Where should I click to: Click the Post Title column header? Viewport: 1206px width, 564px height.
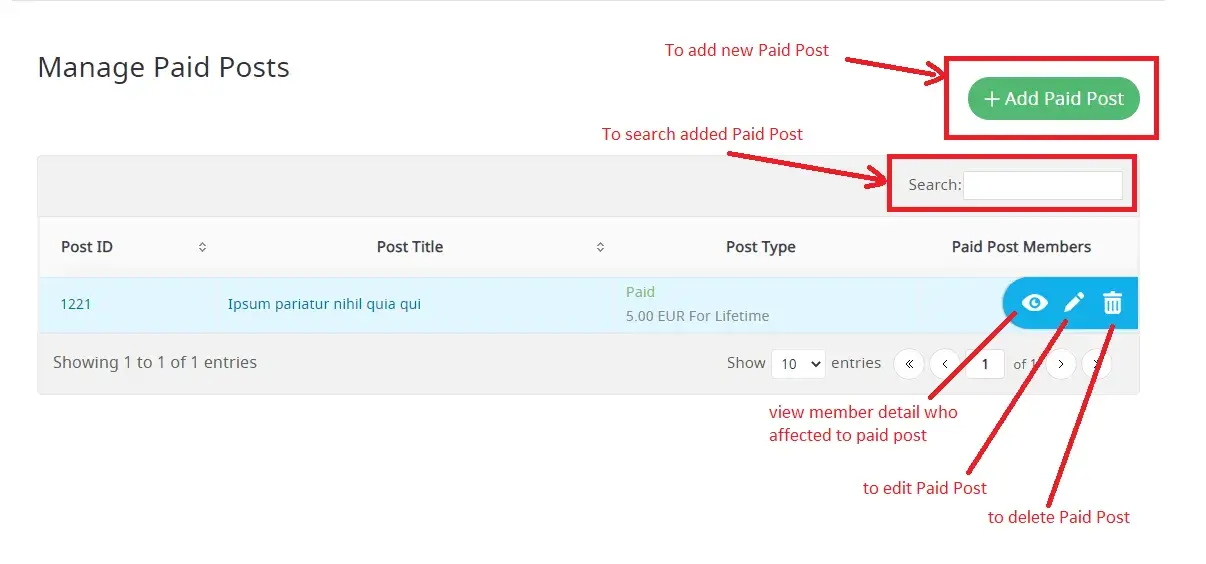(409, 247)
